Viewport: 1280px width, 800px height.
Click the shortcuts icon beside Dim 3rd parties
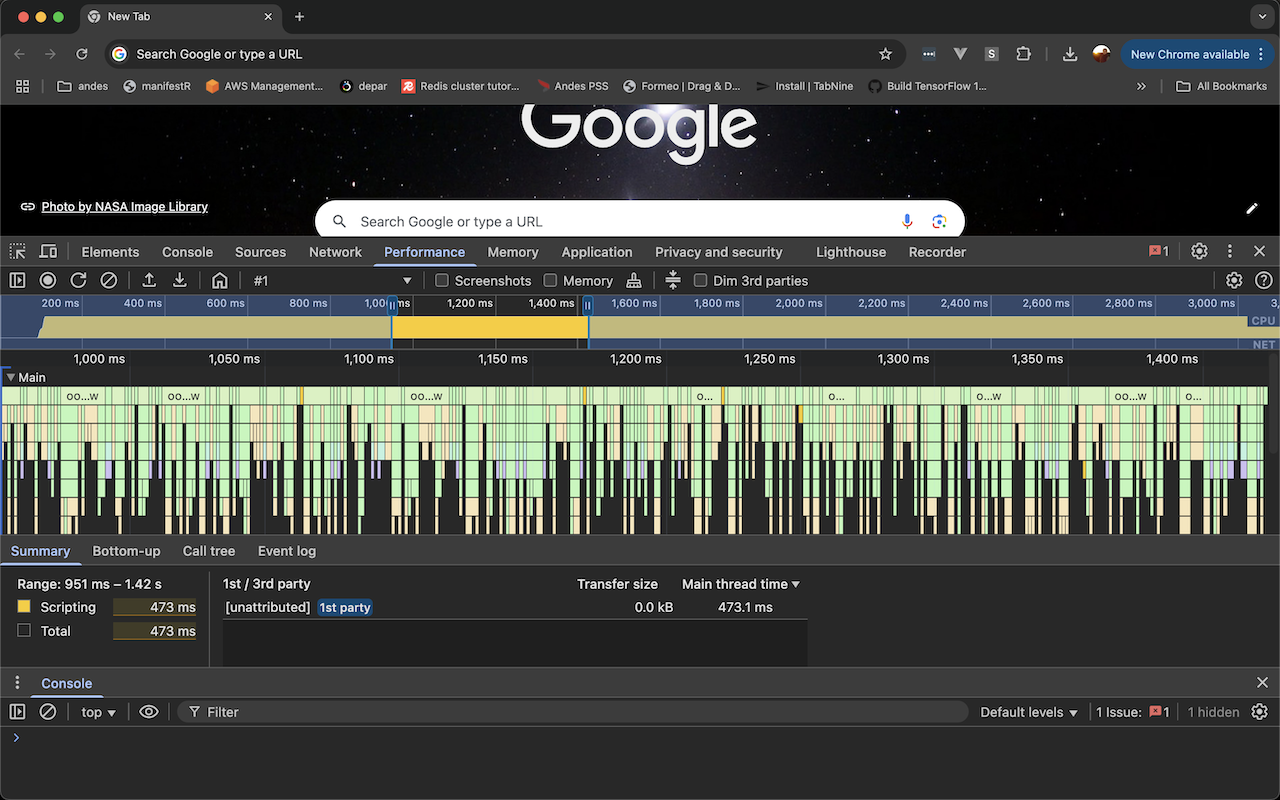click(673, 281)
